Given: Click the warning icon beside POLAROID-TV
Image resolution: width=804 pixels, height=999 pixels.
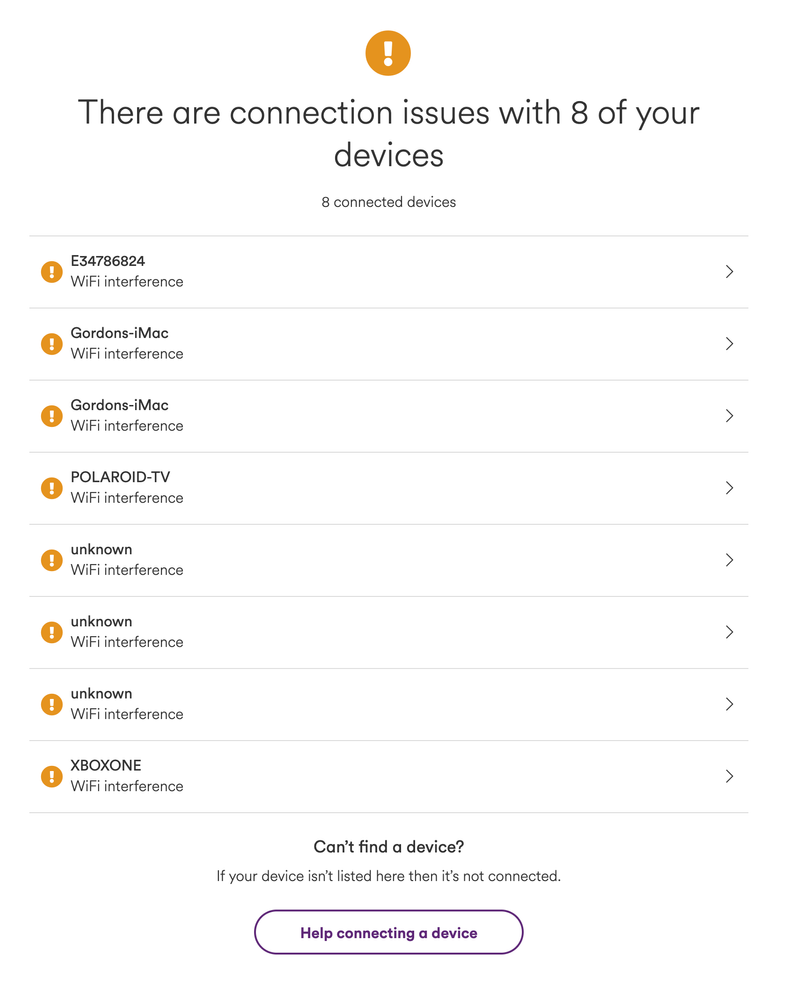Looking at the screenshot, I should tap(52, 488).
